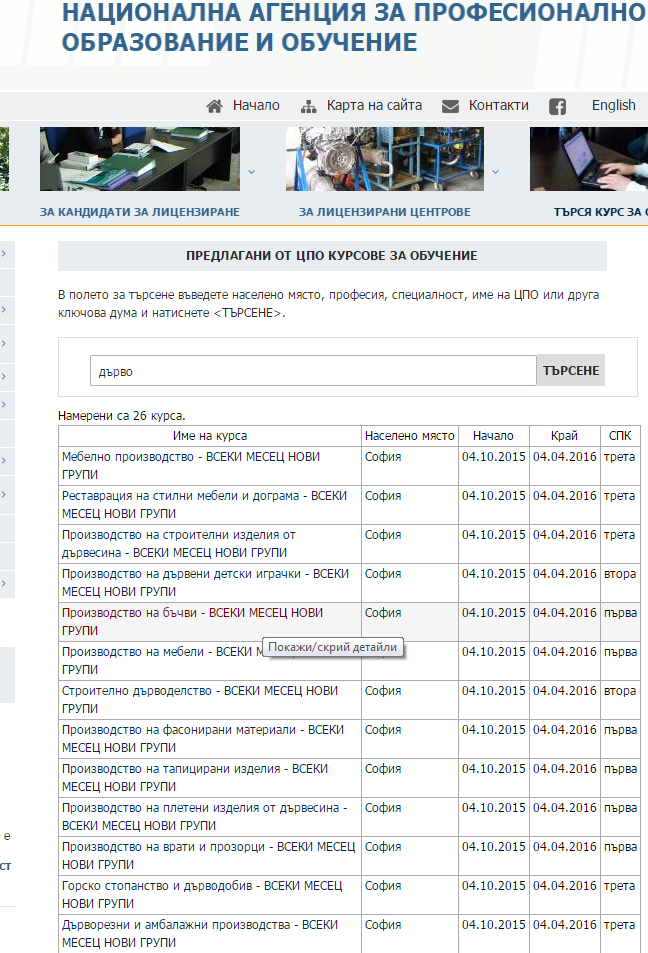This screenshot has width=648, height=953.
Task: Expand chevron right of the meeting-room image
Action: (251, 171)
